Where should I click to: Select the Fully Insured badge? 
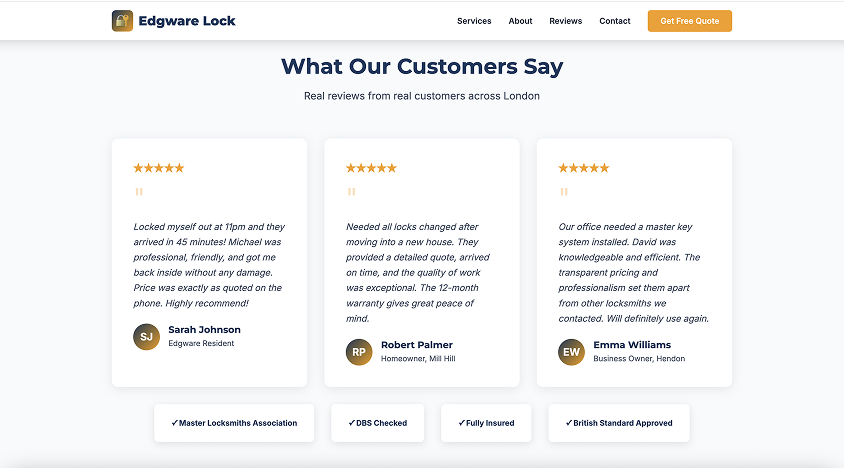pos(486,423)
